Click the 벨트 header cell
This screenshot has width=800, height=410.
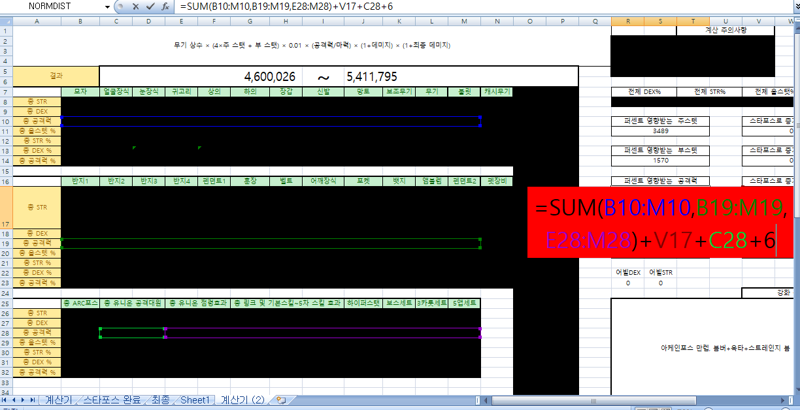point(286,182)
